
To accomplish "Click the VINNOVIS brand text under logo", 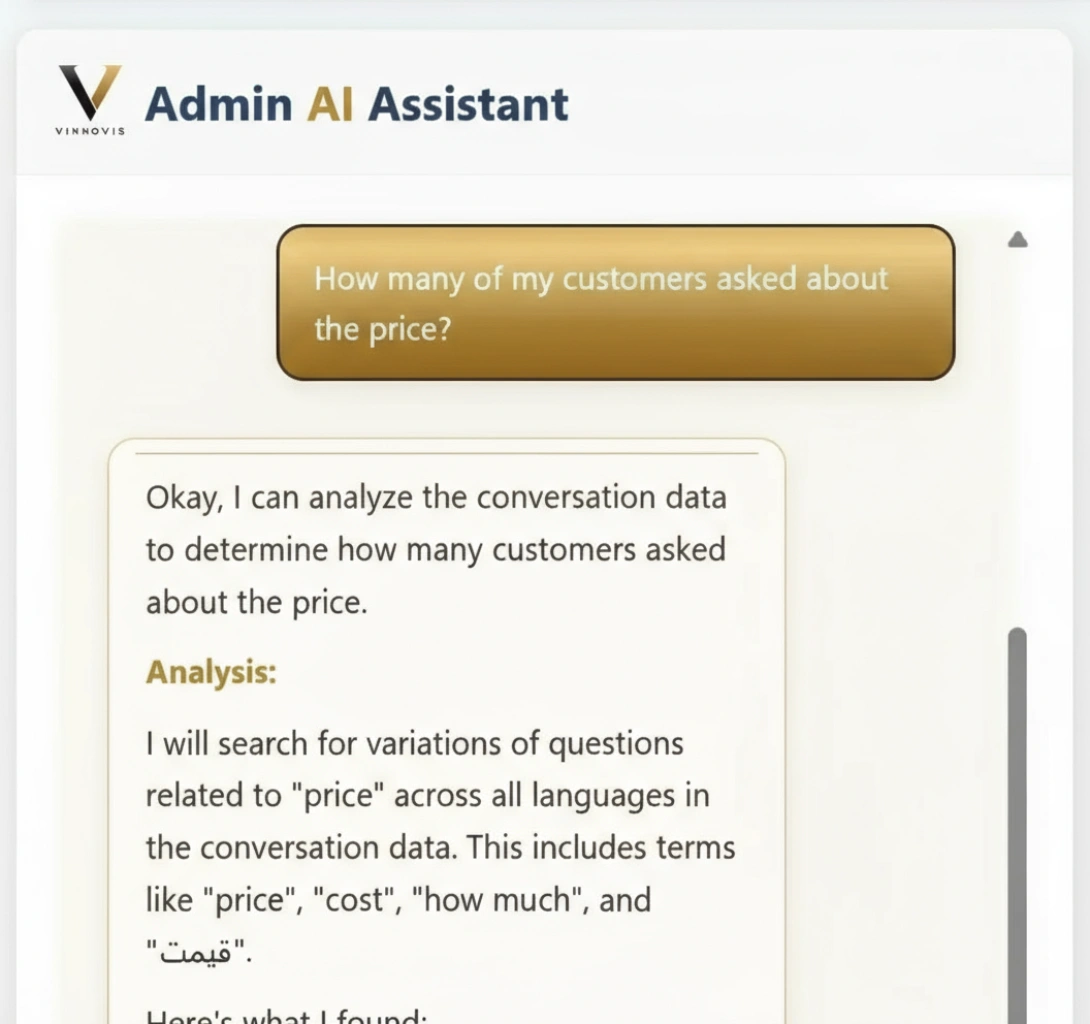I will click(x=90, y=131).
